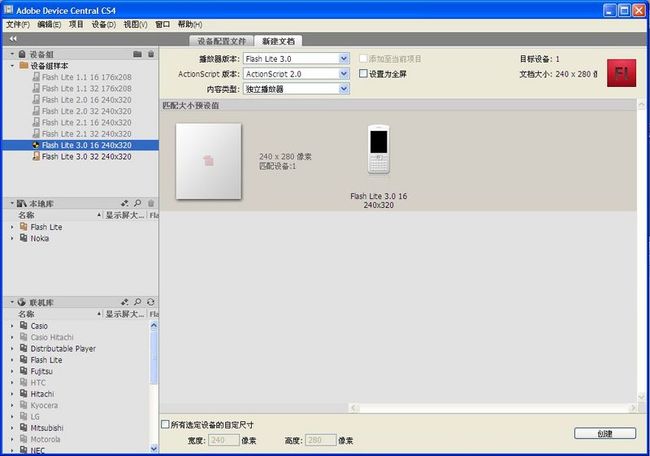
Task: Toggle the add to current project checkbox
Action: [x=363, y=58]
